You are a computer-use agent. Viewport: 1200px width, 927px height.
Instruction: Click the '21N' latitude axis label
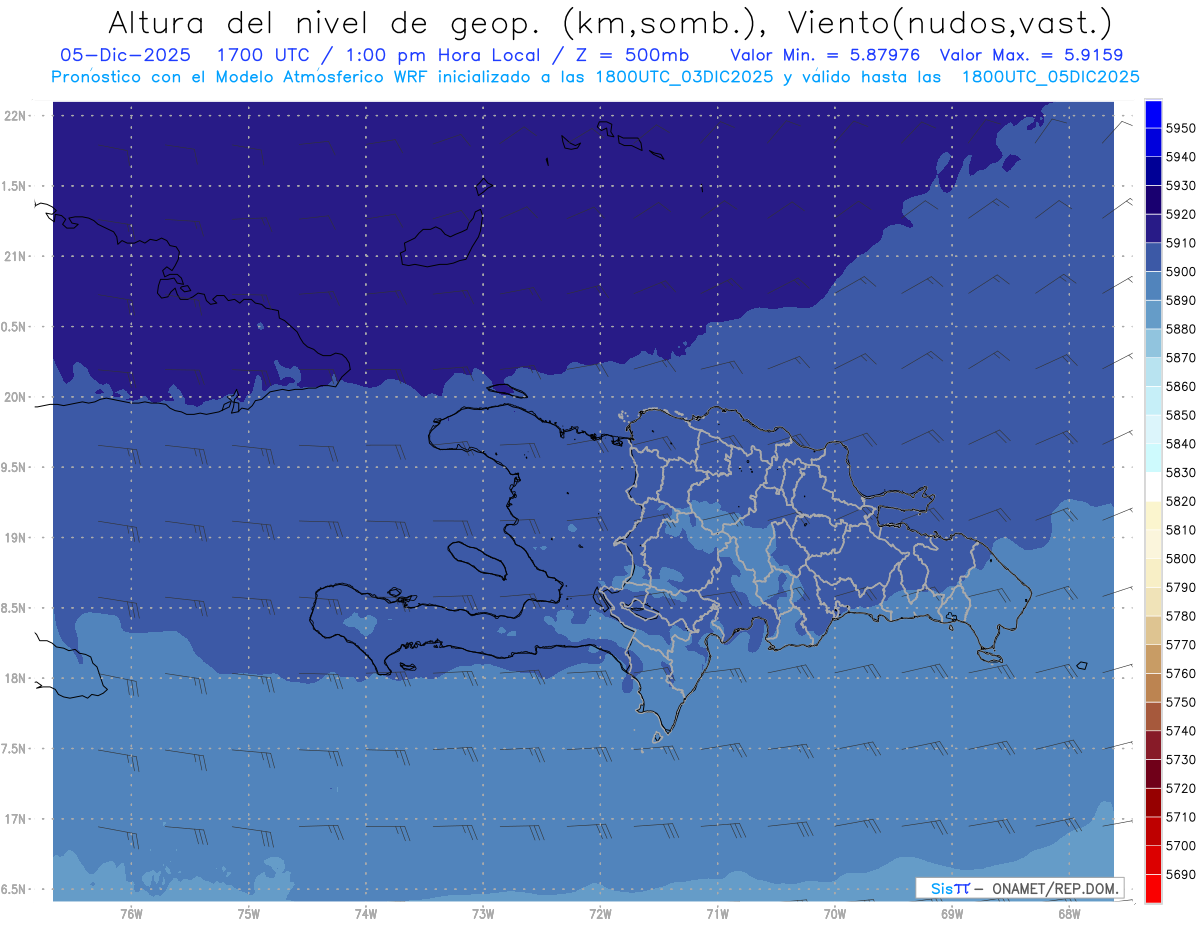[14, 256]
